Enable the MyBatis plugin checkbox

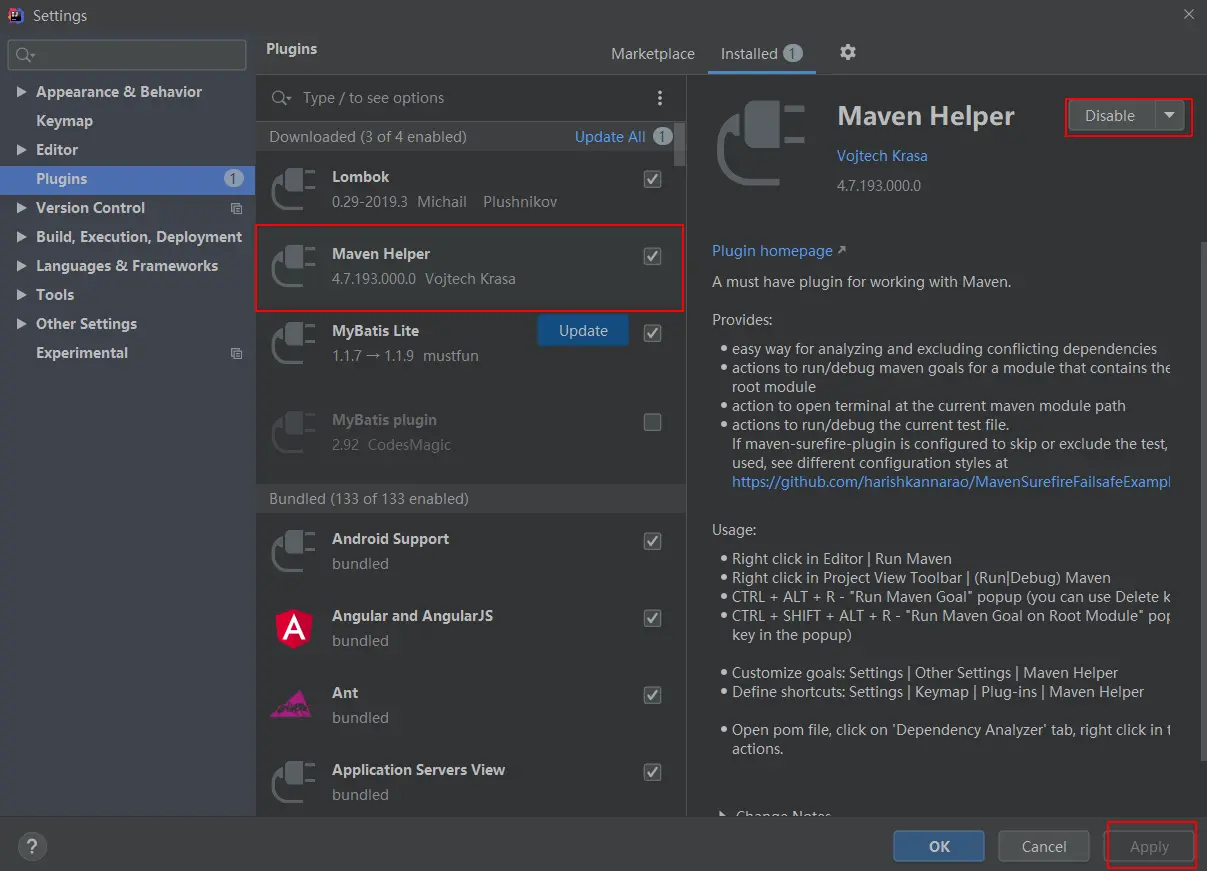tap(653, 422)
